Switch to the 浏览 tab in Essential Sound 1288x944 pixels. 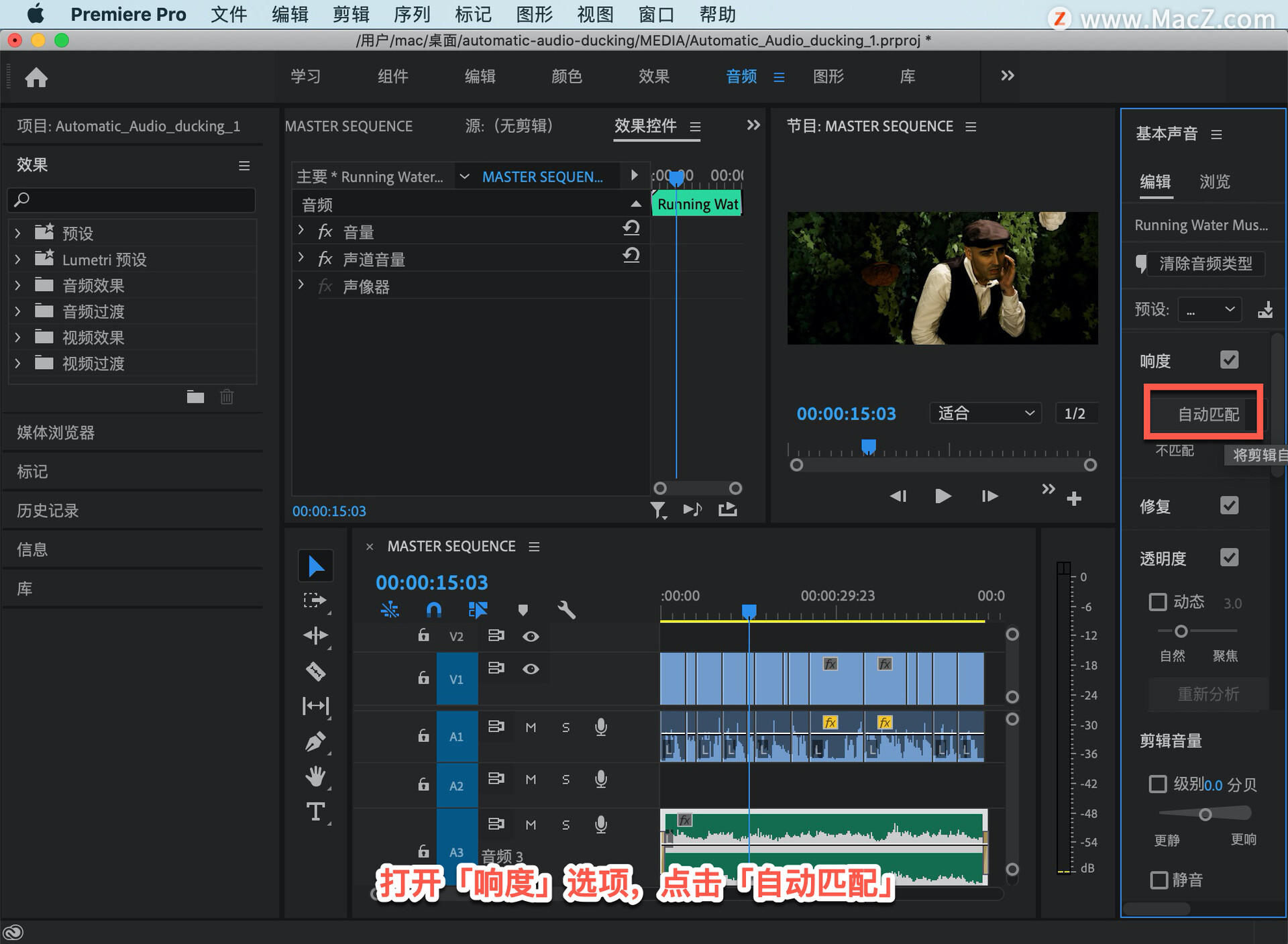click(1215, 182)
